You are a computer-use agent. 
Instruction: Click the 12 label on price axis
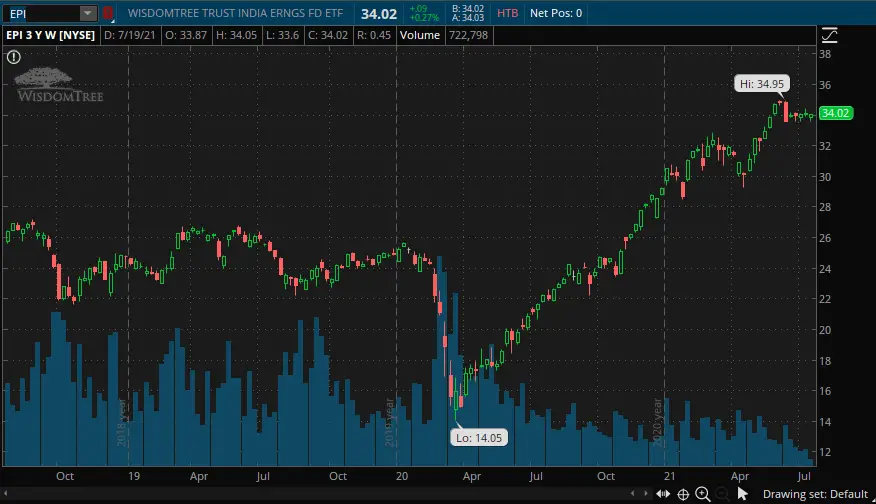pyautogui.click(x=825, y=452)
